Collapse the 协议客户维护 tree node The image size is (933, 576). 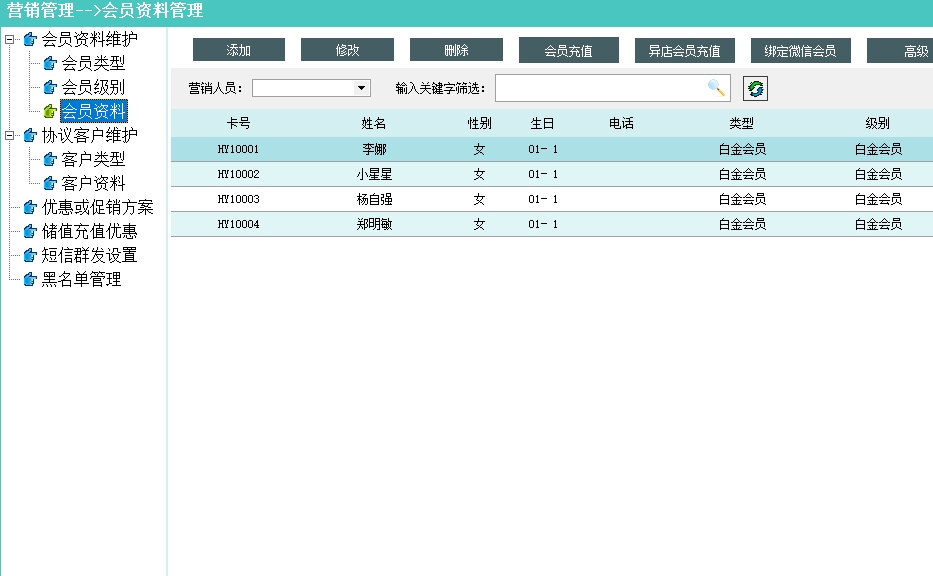tap(10, 136)
